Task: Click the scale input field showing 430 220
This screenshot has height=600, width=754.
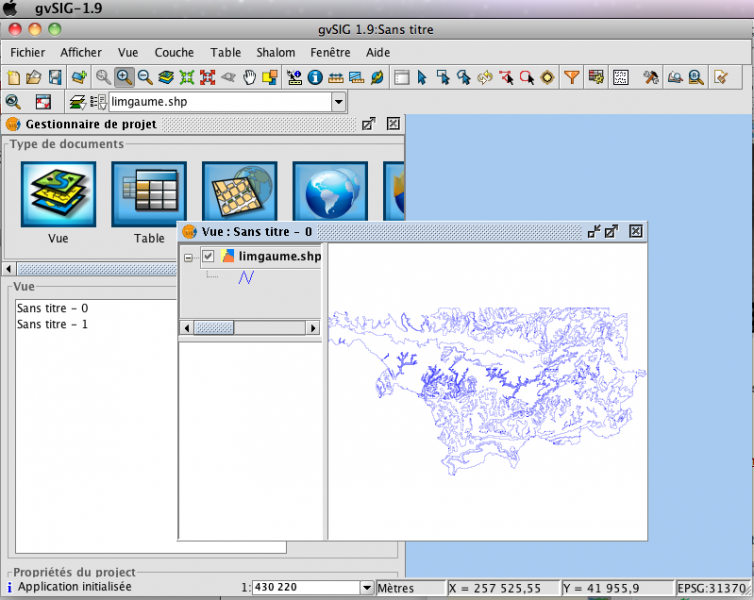Action: tap(304, 588)
